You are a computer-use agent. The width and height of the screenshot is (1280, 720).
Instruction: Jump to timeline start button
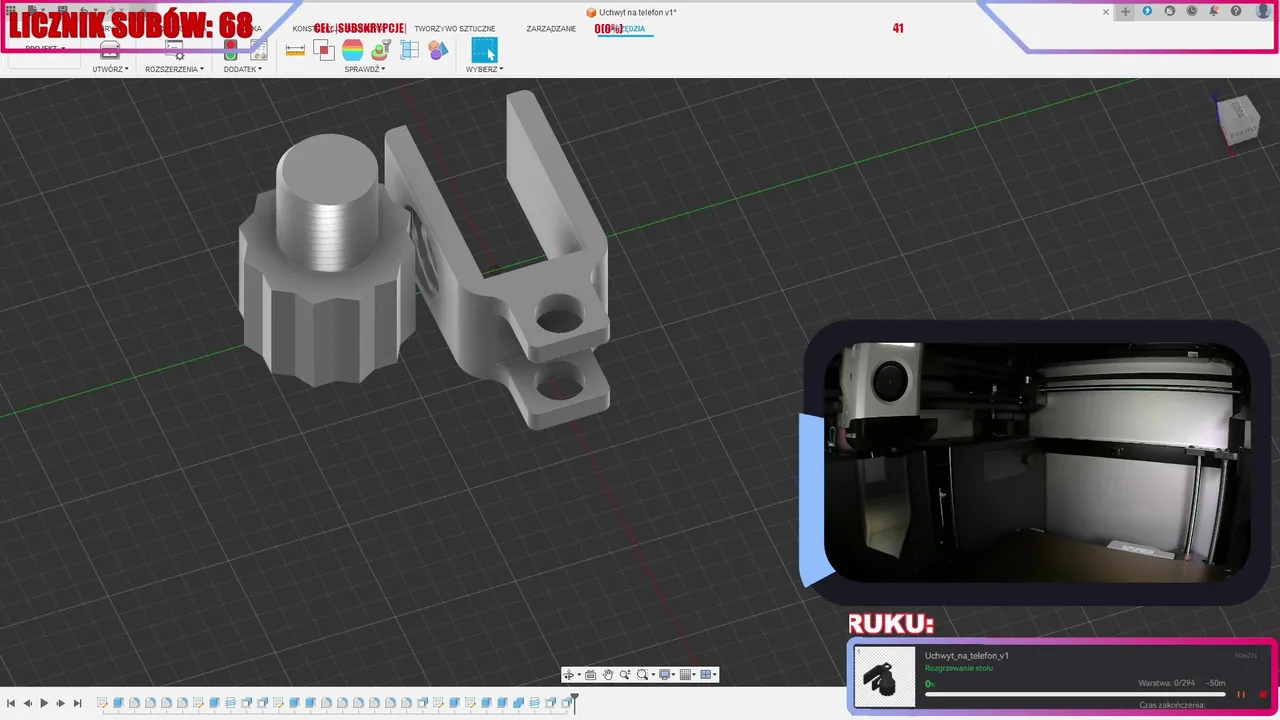coord(11,704)
